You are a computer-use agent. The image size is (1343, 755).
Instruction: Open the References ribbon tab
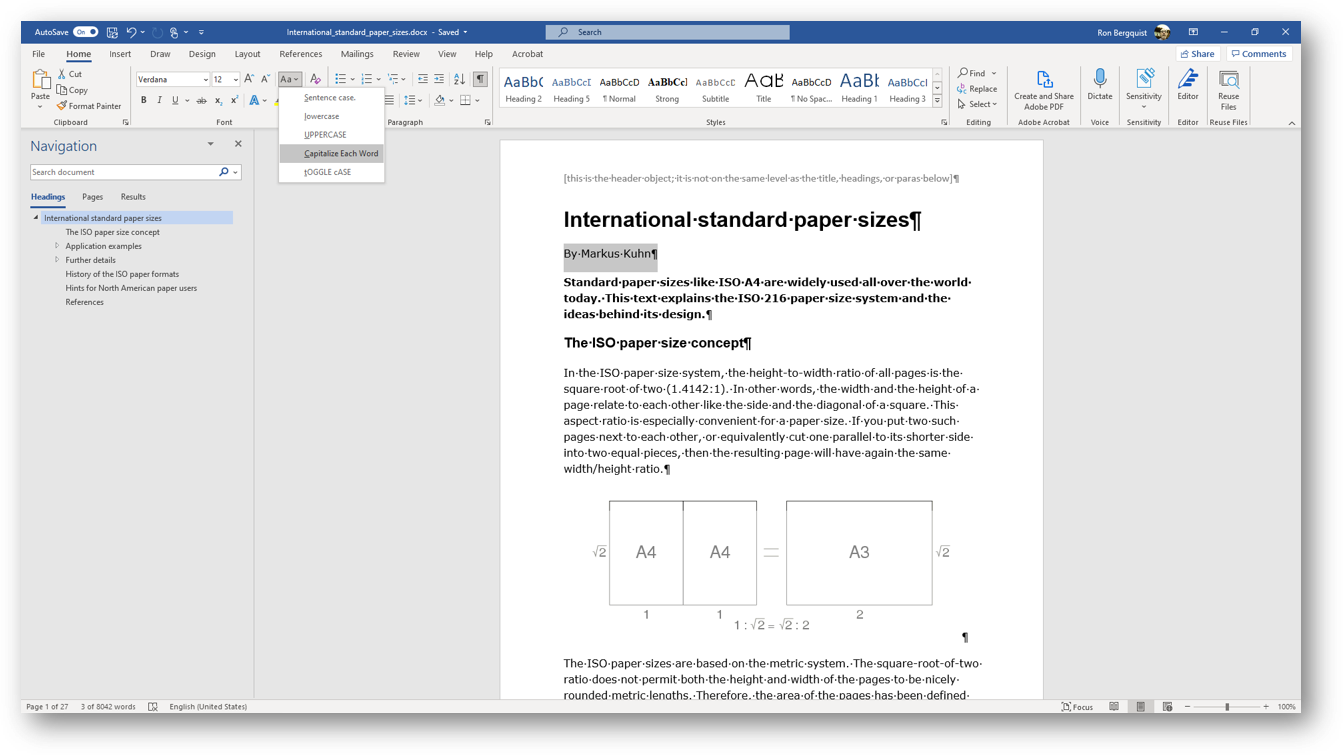point(300,54)
